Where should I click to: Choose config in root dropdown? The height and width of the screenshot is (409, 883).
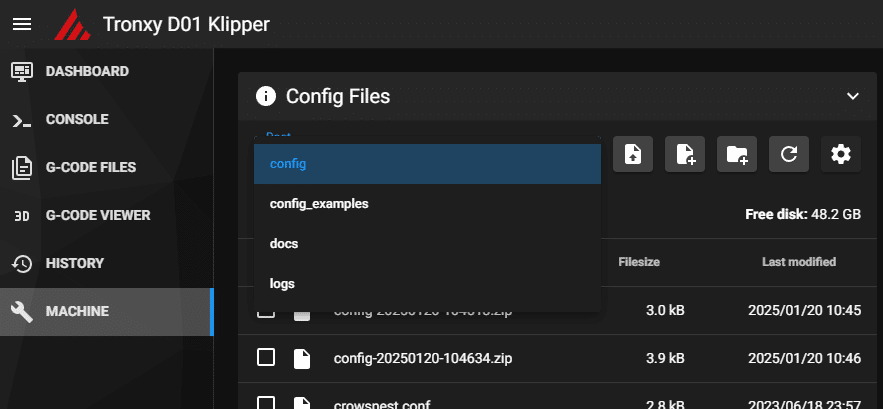[x=427, y=164]
